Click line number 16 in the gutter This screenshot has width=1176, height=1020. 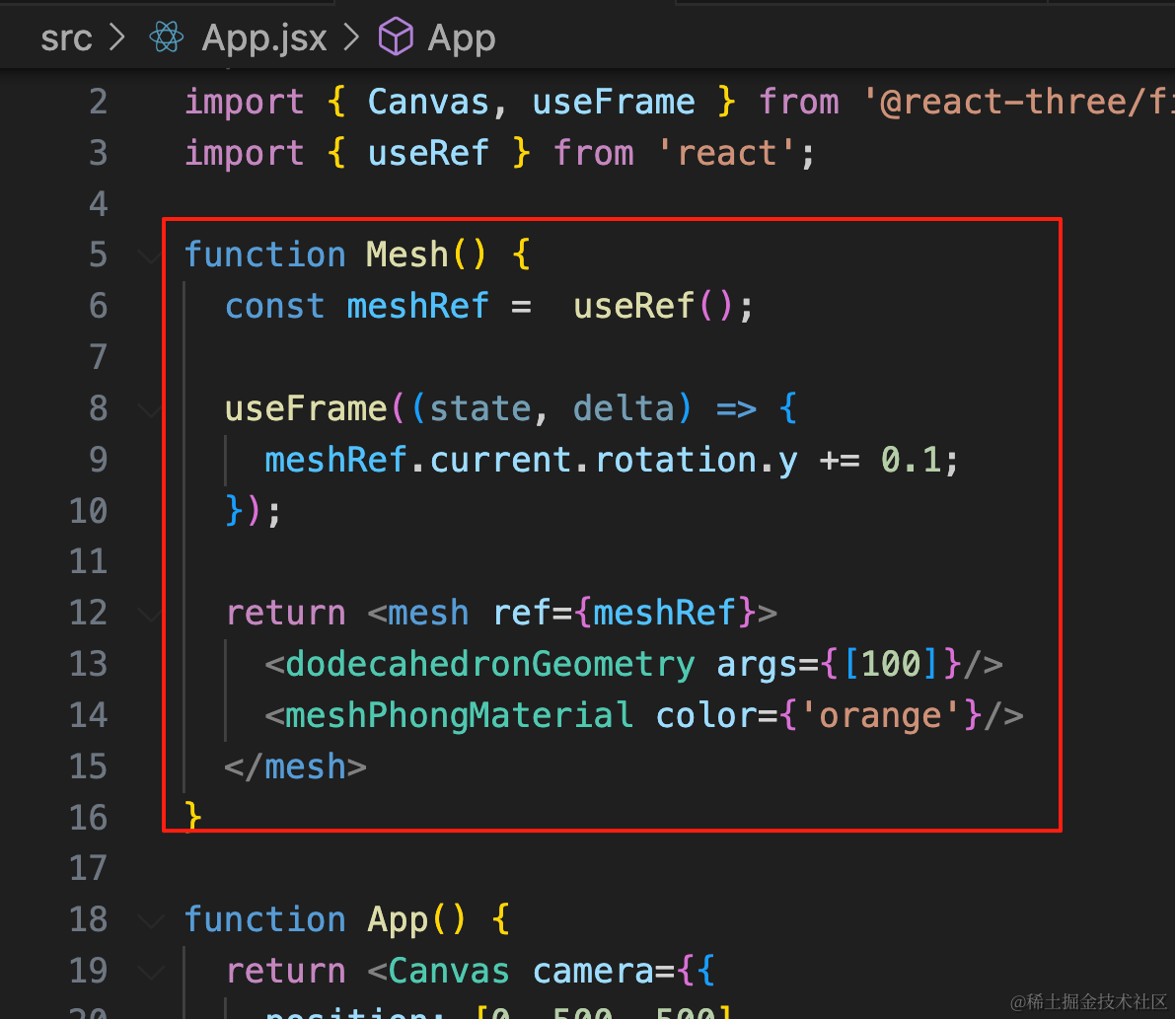[x=89, y=818]
